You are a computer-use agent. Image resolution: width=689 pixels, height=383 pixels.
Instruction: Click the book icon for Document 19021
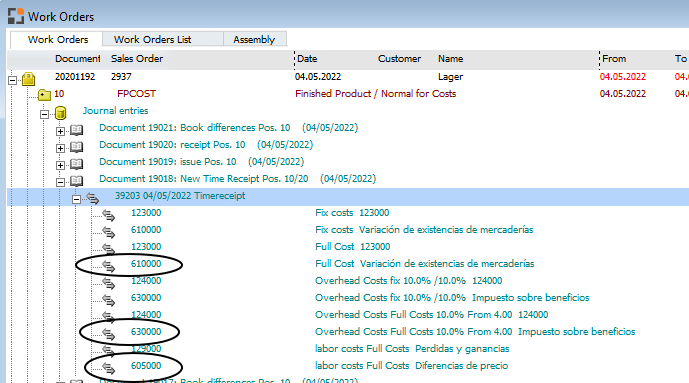[76, 130]
